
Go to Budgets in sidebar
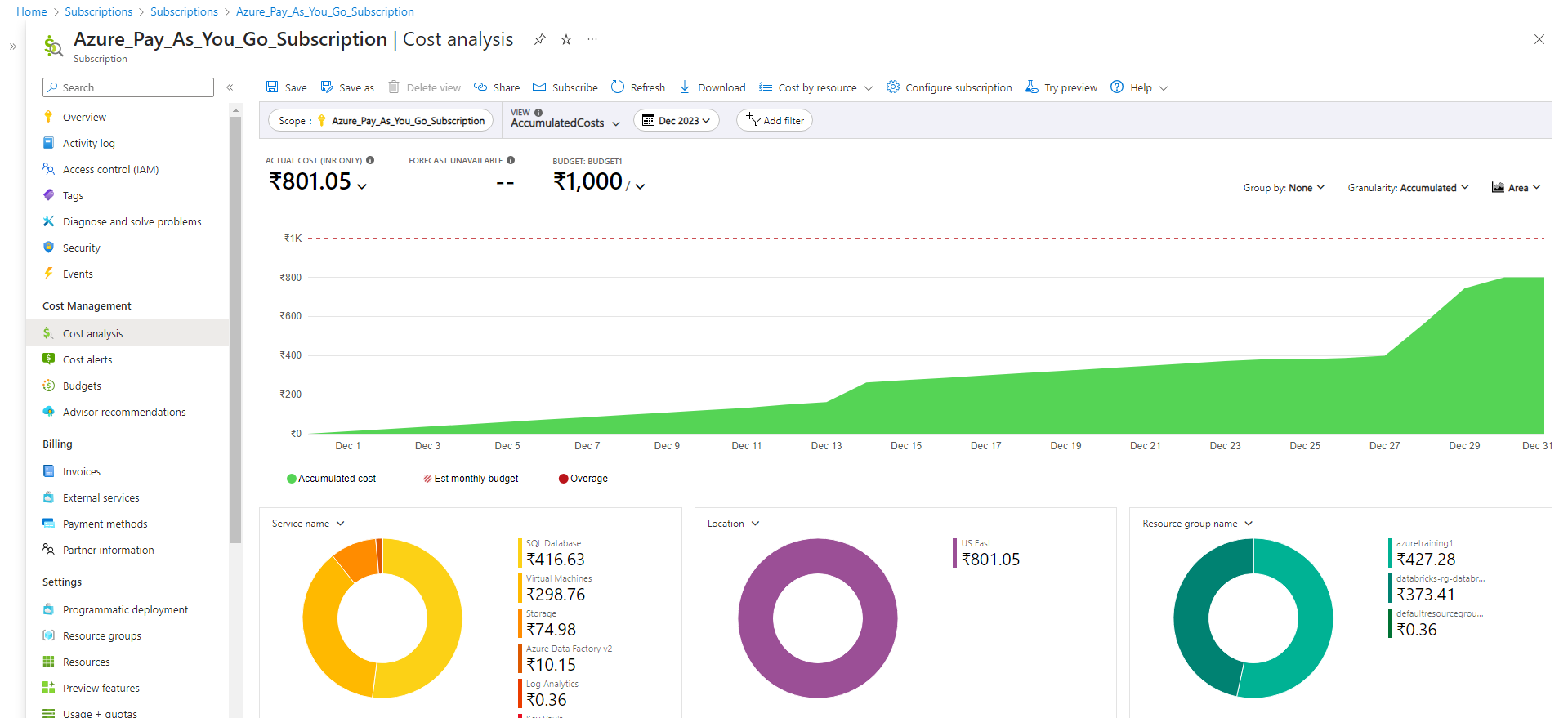click(82, 386)
